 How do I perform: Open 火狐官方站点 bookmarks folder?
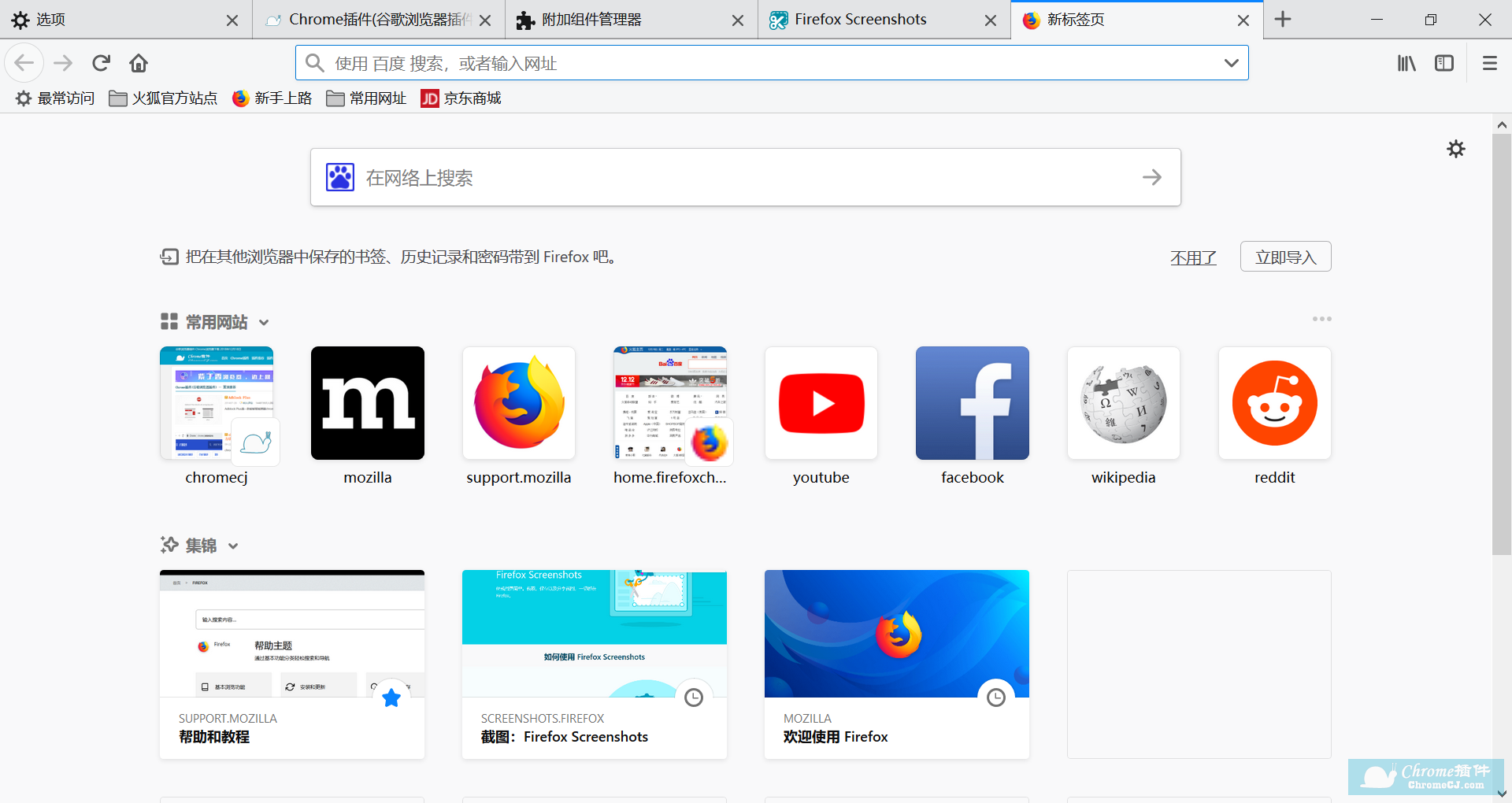click(163, 98)
